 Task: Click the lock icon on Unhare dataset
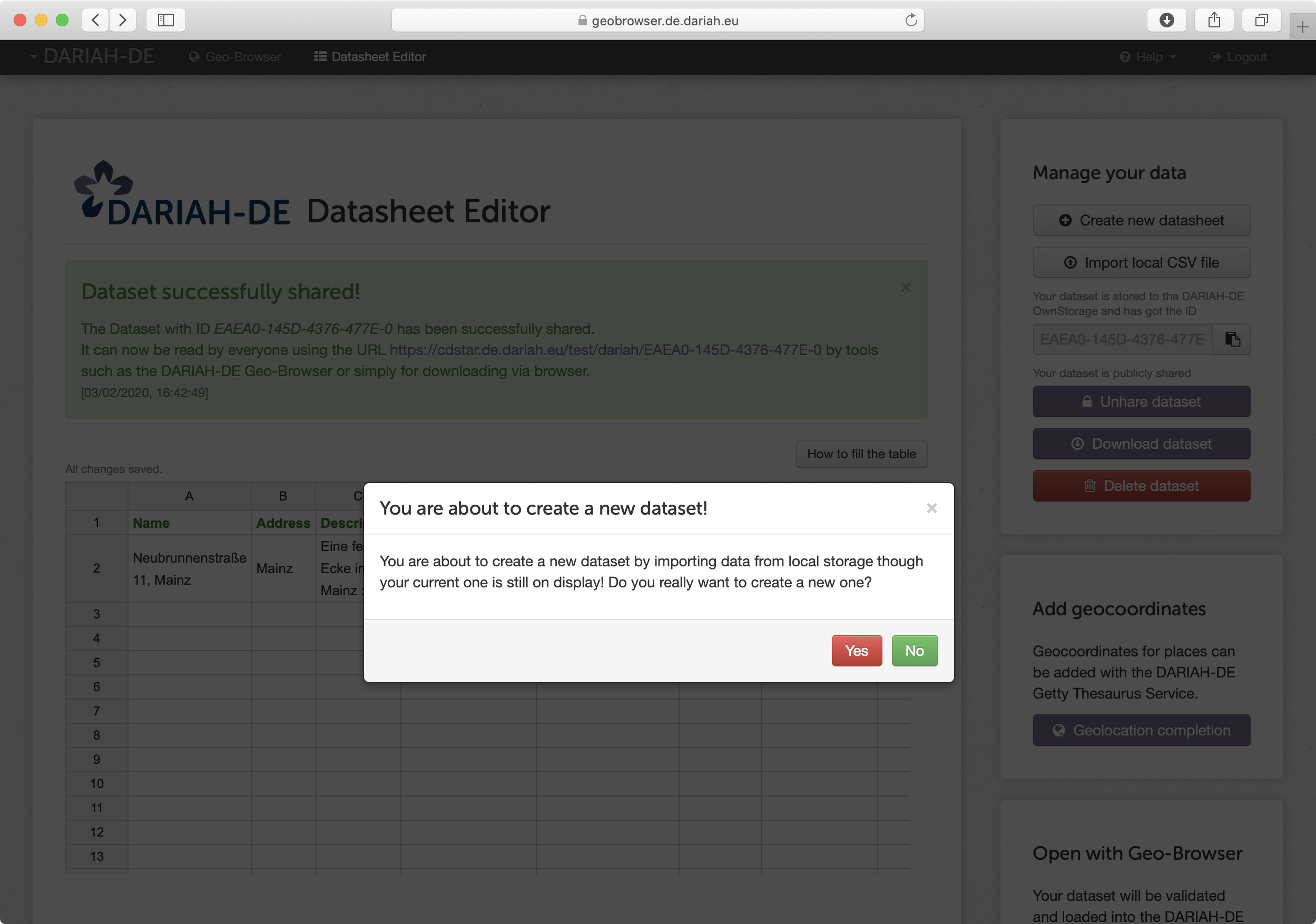(1087, 401)
